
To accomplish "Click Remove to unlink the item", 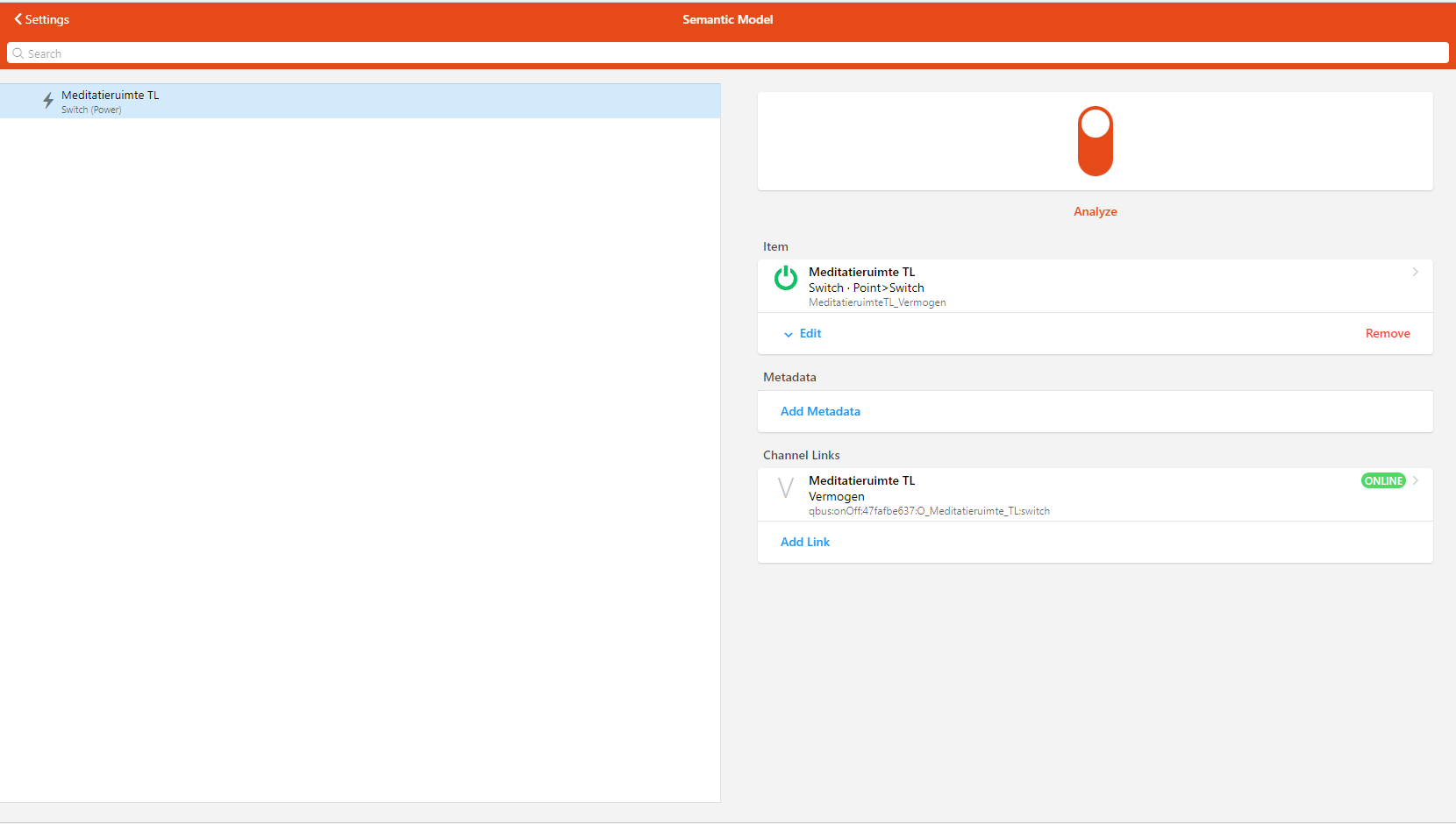I will coord(1388,333).
